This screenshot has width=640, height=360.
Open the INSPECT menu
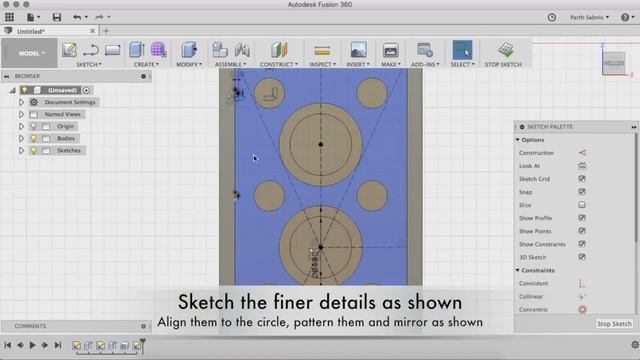pos(322,64)
